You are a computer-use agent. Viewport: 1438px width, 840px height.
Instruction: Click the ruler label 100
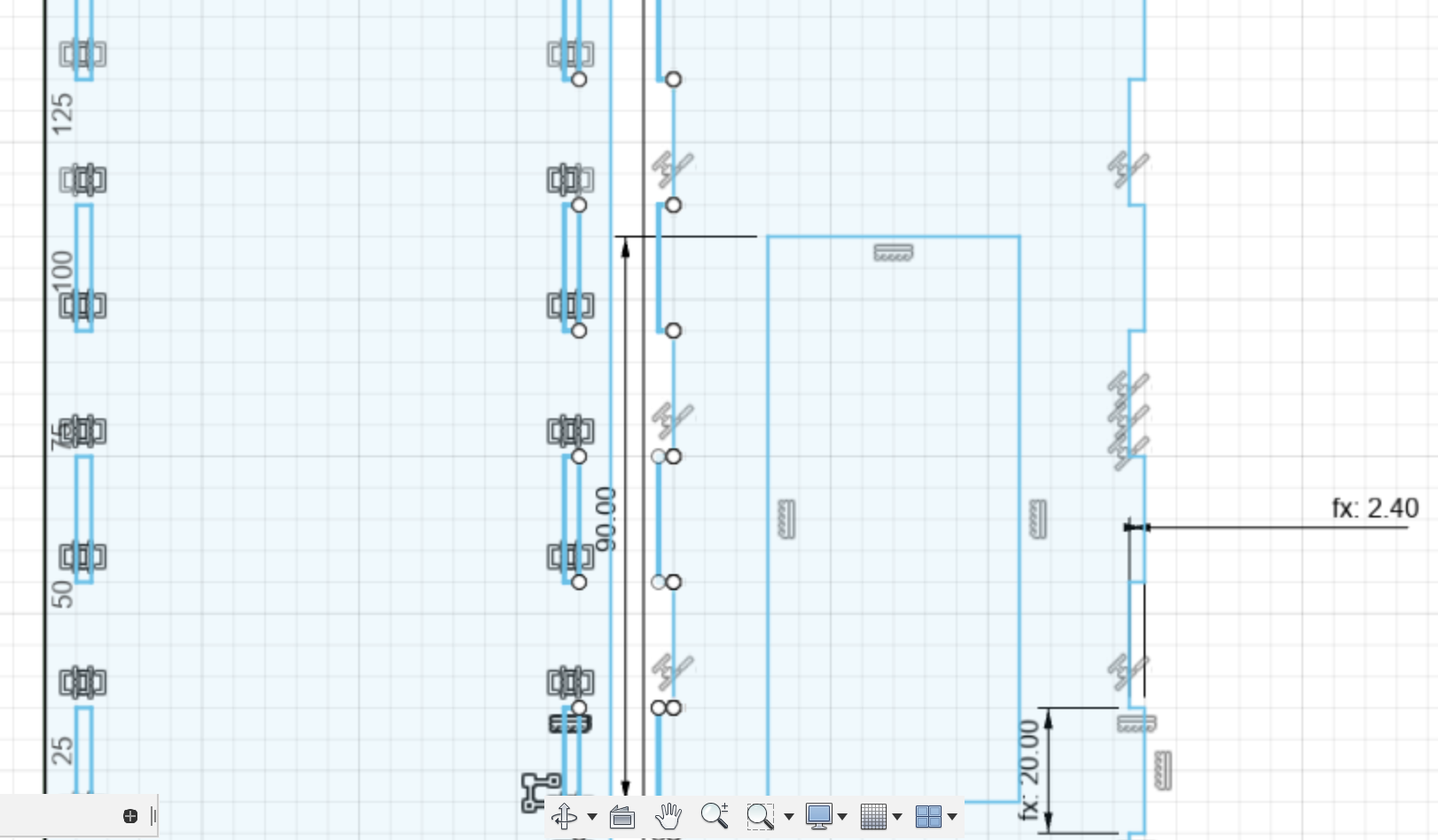pos(62,270)
